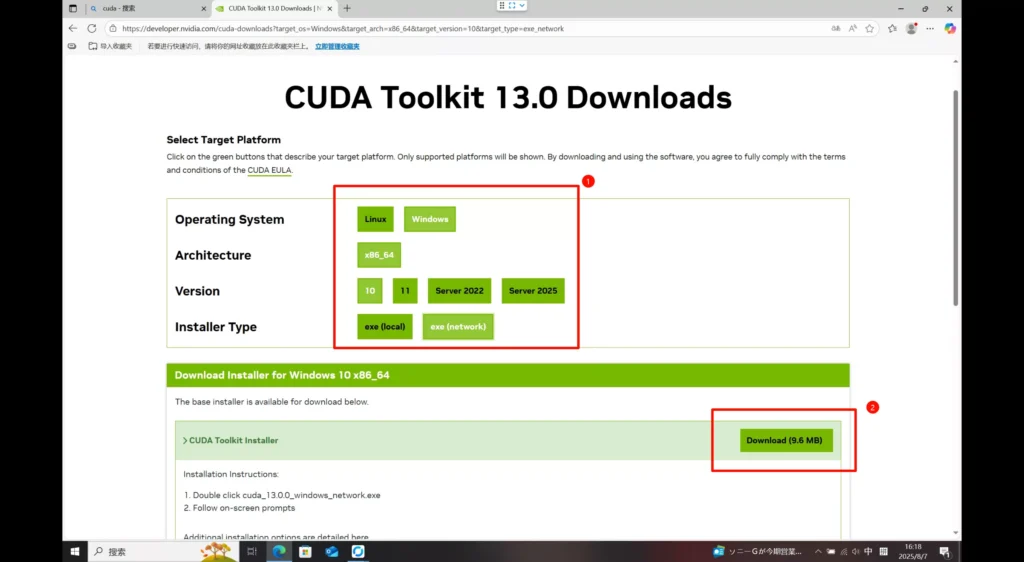
Task: Show hidden system tray icons
Action: point(818,551)
